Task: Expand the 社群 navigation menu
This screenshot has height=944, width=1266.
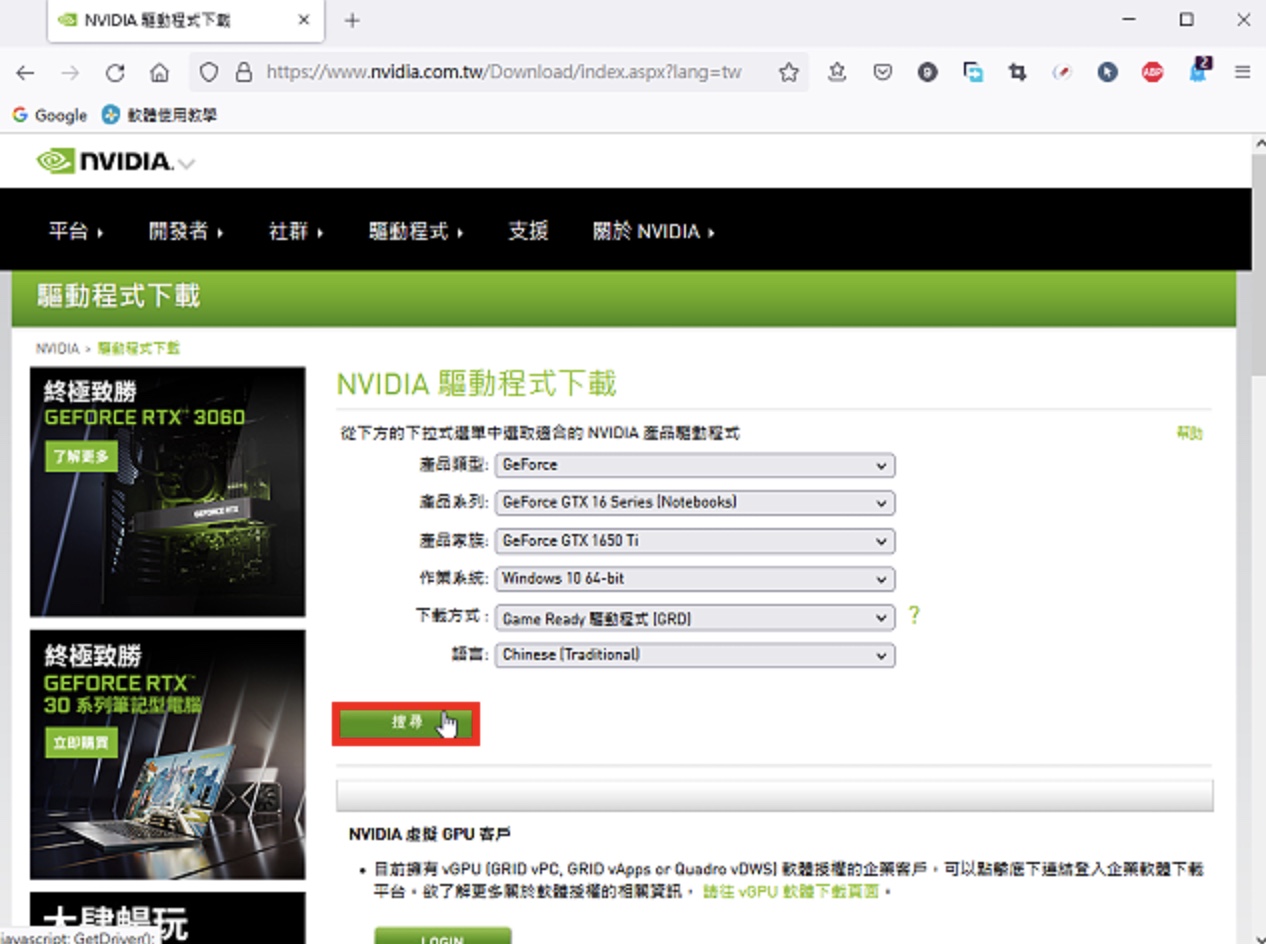Action: point(297,231)
